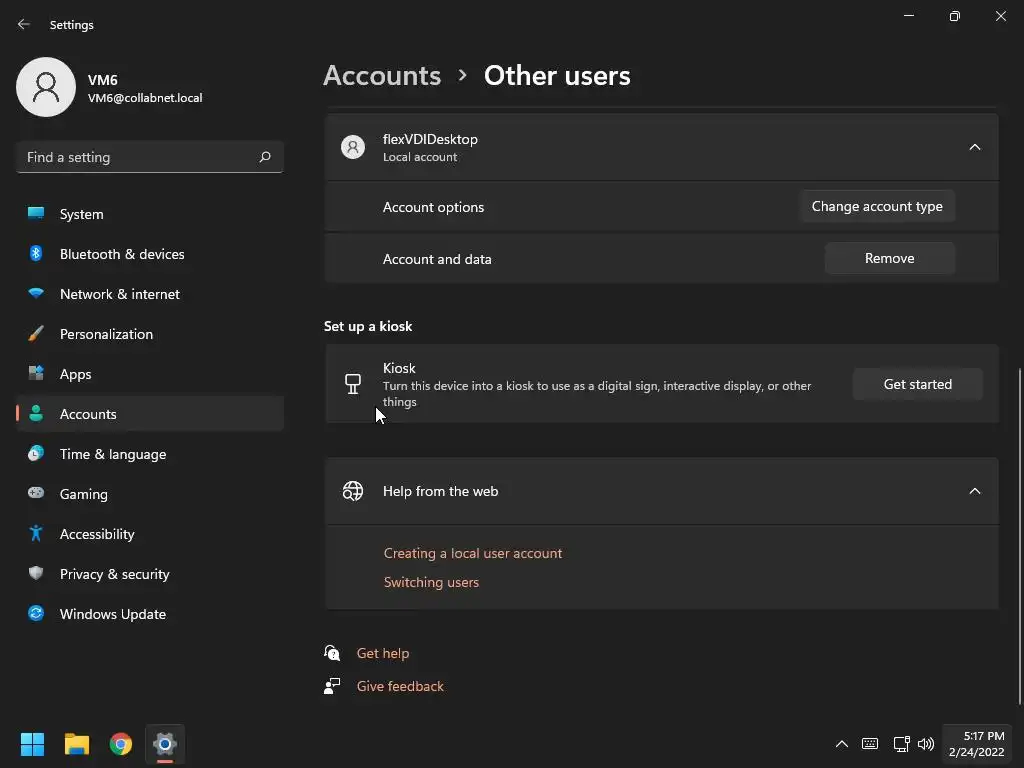Collapse the flexVDIDesktop account section
The image size is (1024, 768).
[974, 147]
